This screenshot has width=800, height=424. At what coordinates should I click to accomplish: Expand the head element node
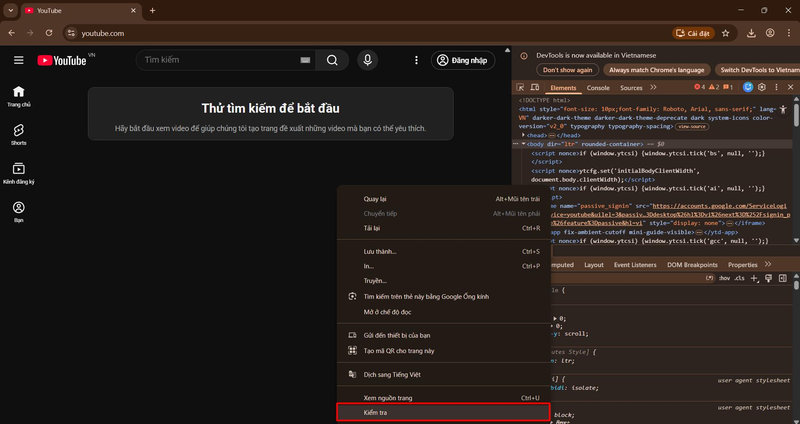(523, 135)
